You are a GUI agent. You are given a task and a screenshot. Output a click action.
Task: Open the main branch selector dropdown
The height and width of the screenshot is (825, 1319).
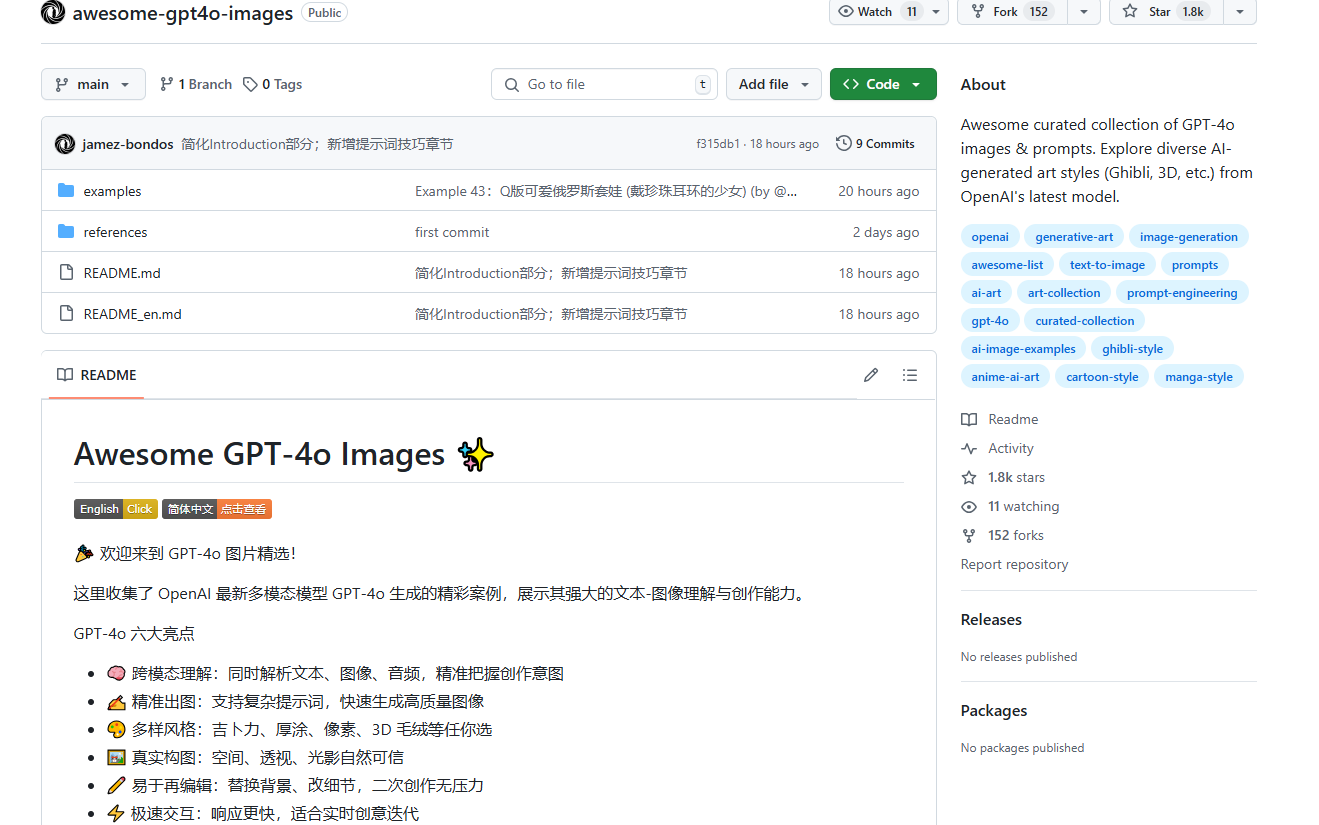point(93,84)
